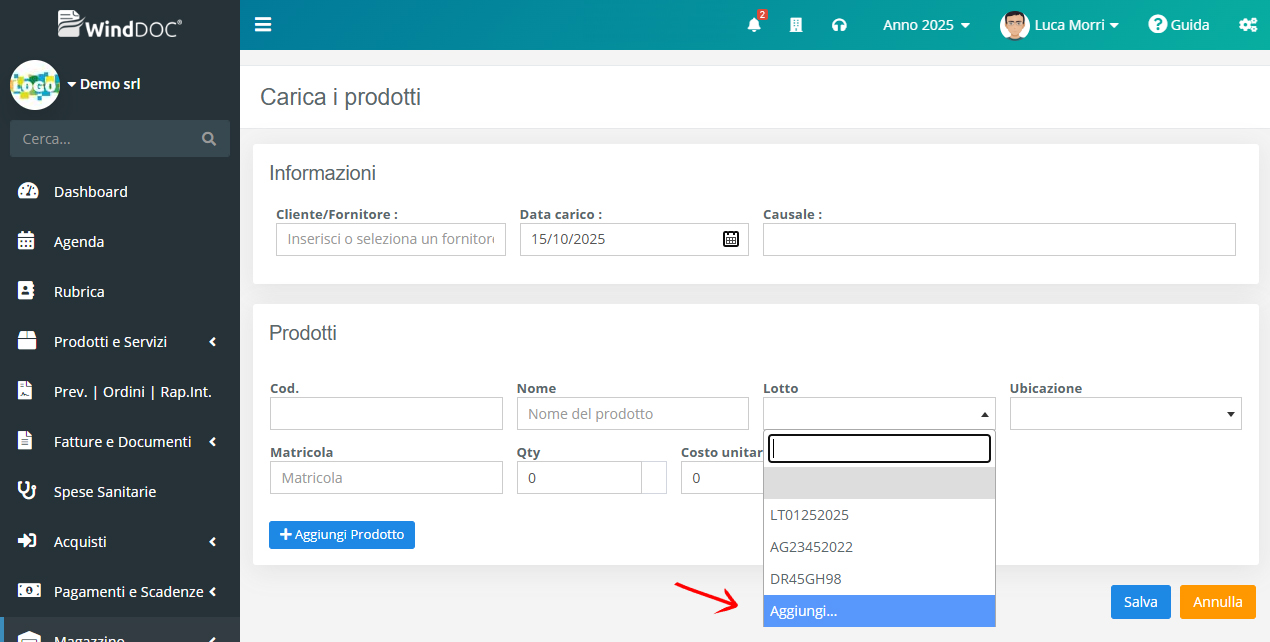Open the Luca Morri user menu
The image size is (1270, 642).
pyautogui.click(x=1060, y=25)
